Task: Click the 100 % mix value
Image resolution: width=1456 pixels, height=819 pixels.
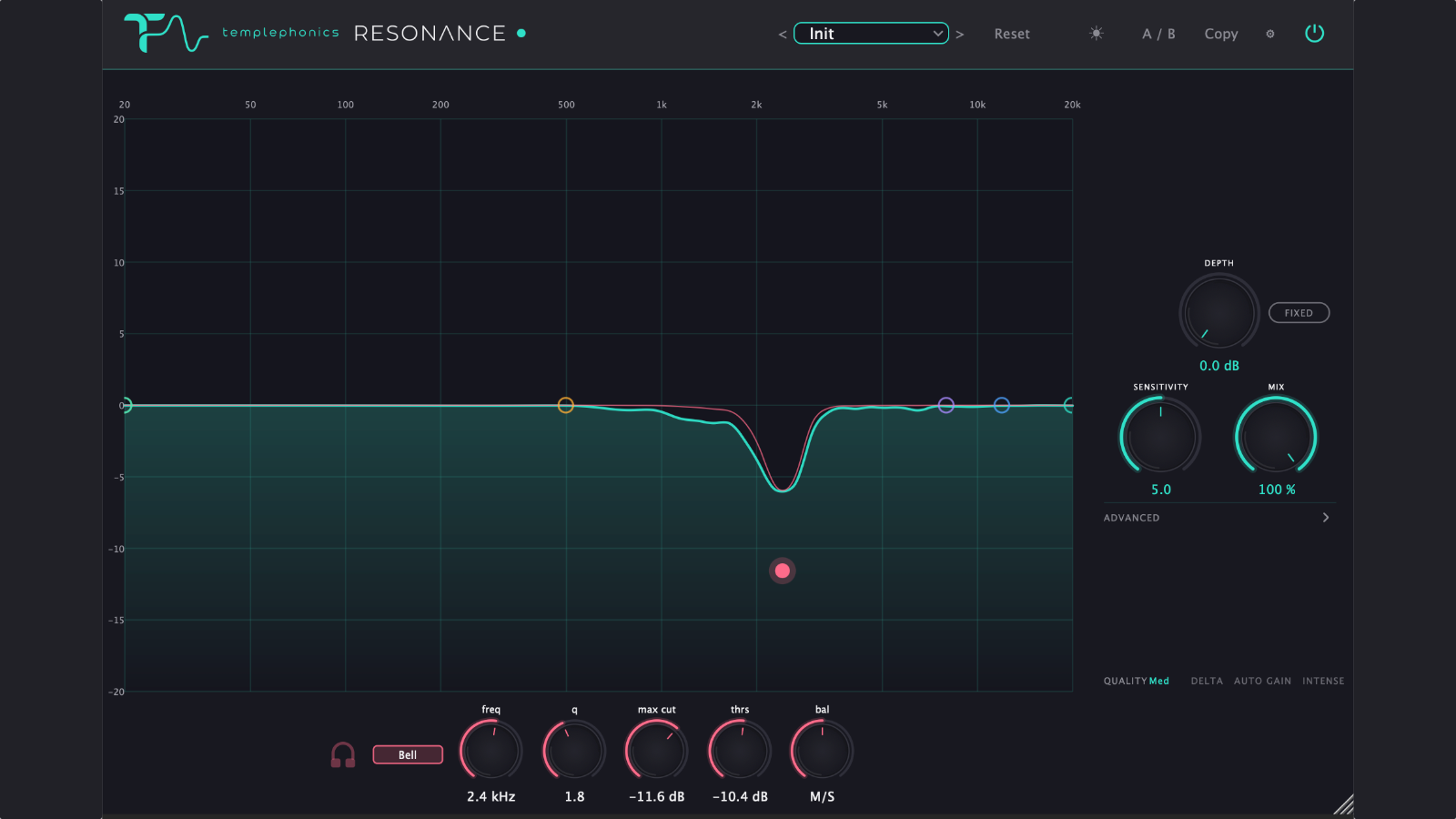Action: [1277, 490]
